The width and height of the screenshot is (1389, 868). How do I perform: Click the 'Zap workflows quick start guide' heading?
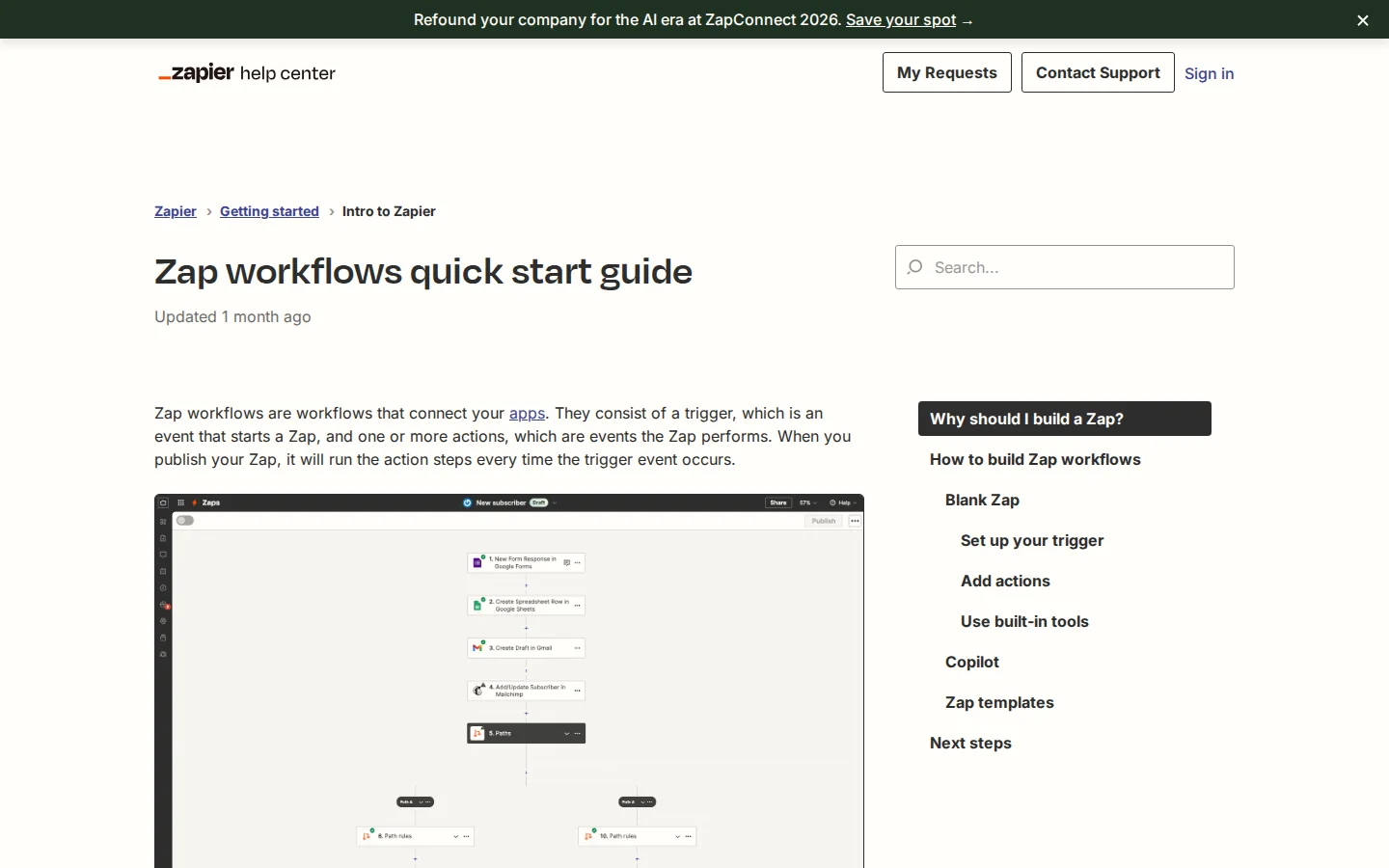point(423,272)
